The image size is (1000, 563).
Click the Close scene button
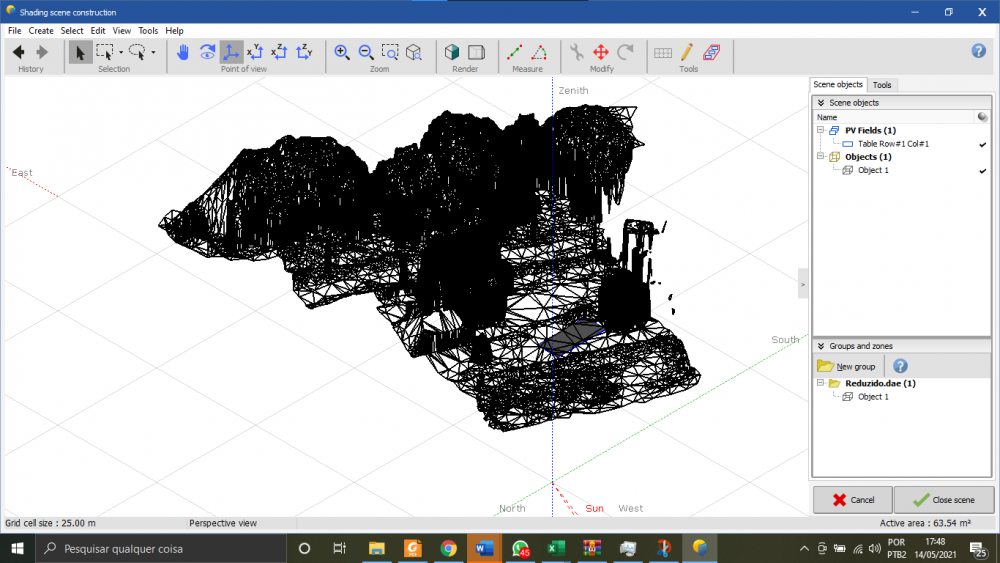944,500
